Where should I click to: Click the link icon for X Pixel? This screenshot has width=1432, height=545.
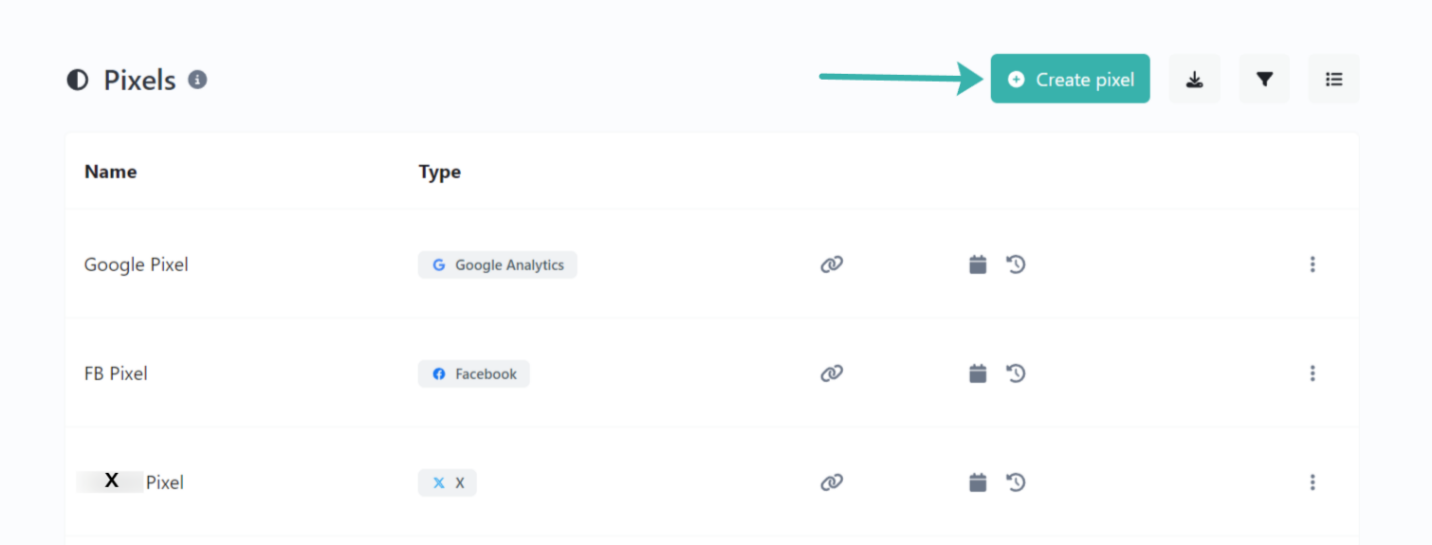pos(831,483)
